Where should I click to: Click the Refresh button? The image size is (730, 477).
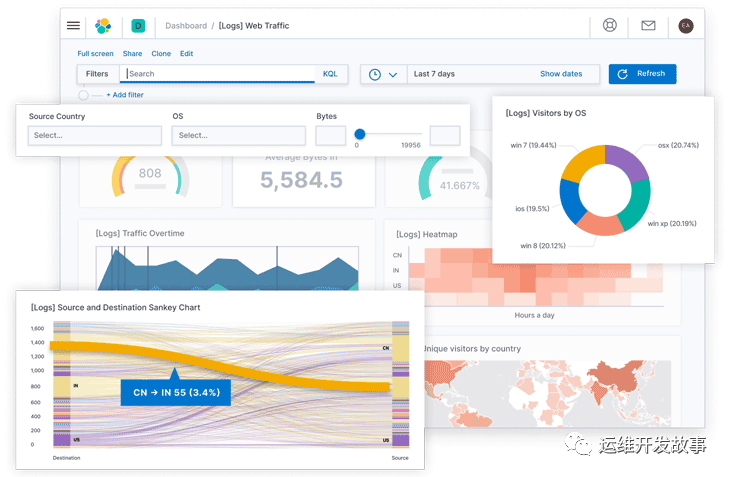pos(642,74)
